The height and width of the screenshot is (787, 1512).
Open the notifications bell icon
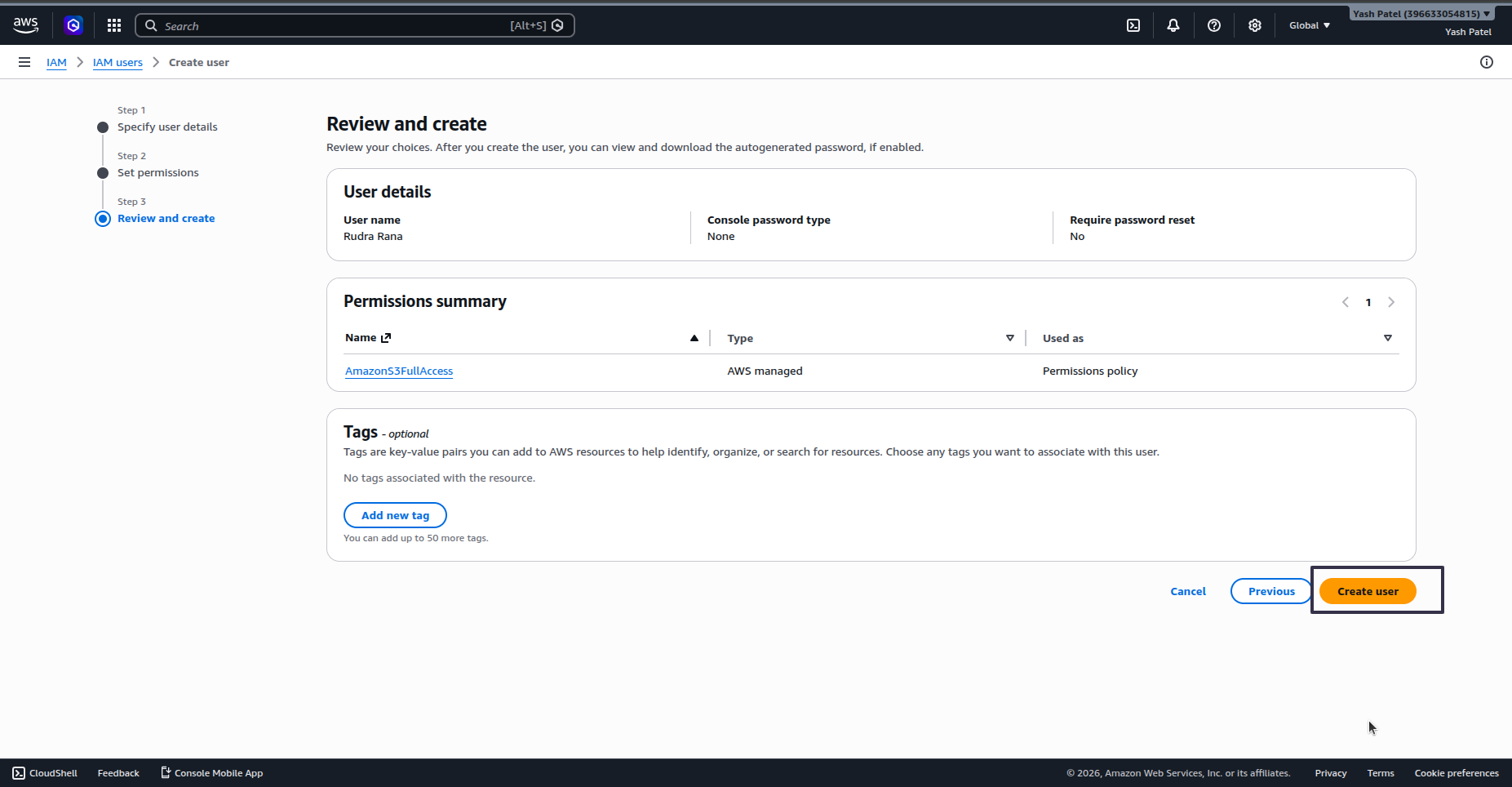click(x=1173, y=25)
